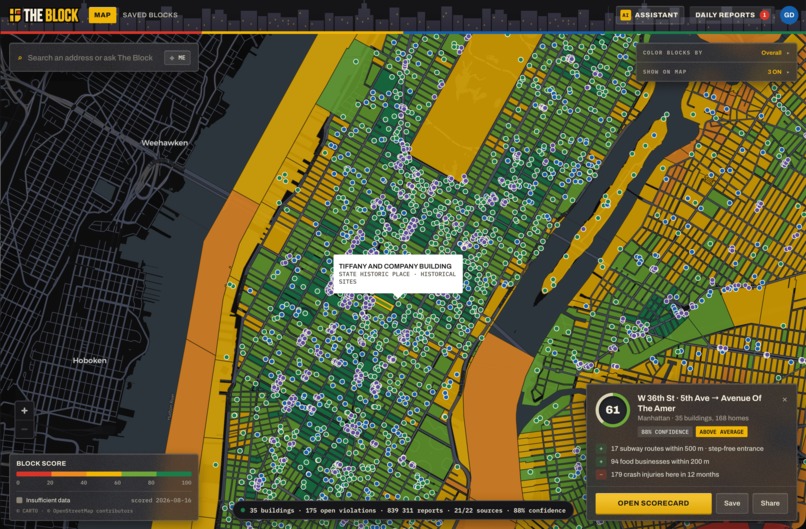Click the Daily Reports notification badge
806x529 pixels.
pos(764,15)
